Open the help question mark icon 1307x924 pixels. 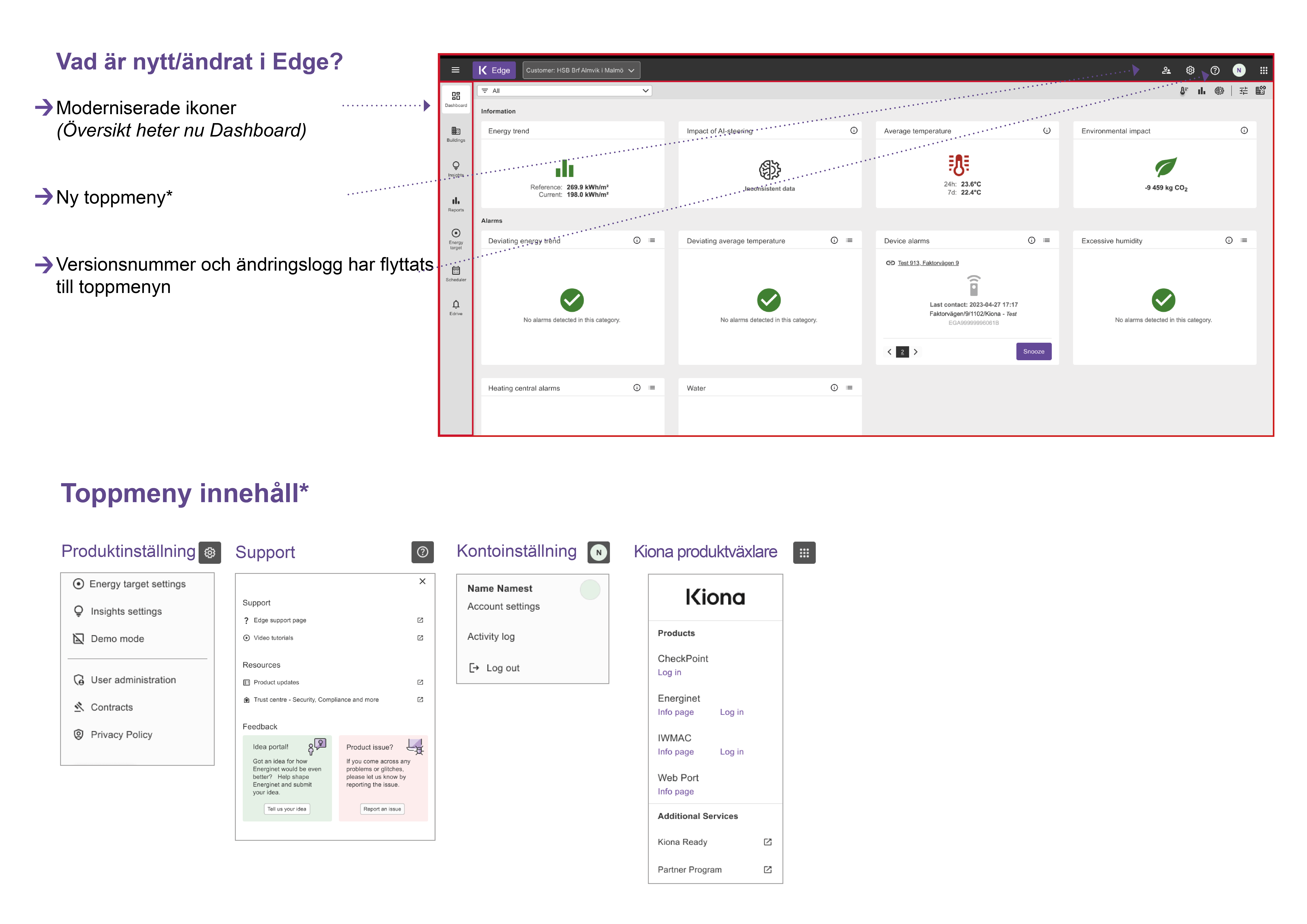pyautogui.click(x=1215, y=70)
